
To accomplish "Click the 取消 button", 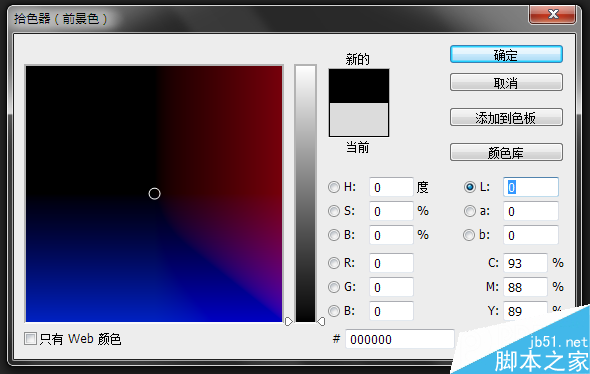I will pos(506,82).
